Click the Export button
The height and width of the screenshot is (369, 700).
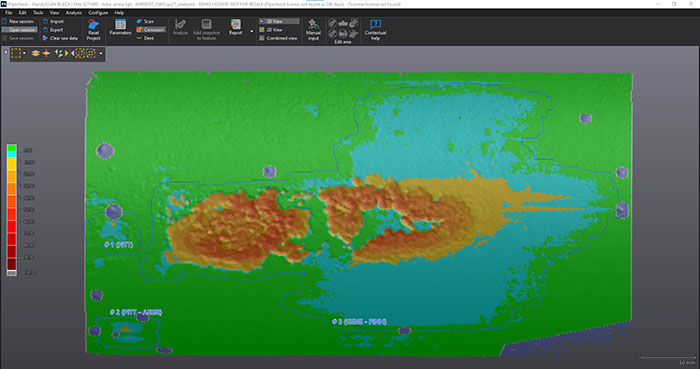pos(53,30)
